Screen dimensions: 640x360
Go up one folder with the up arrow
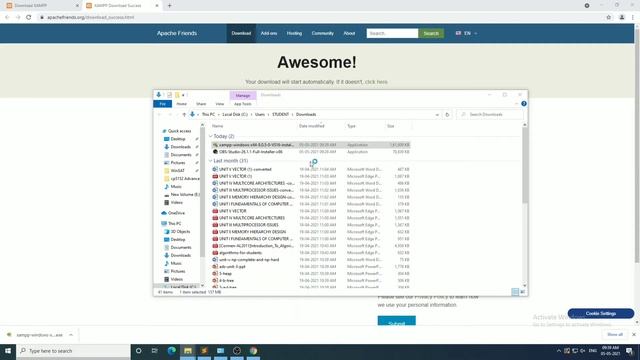(184, 115)
